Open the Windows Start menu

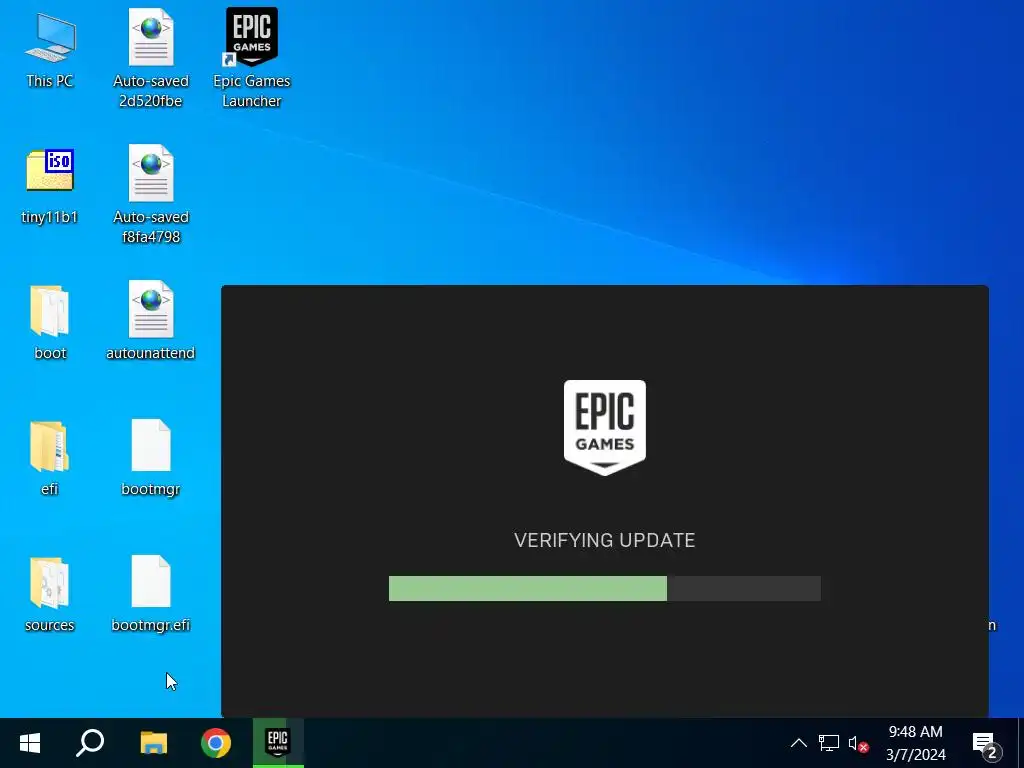tap(30, 743)
